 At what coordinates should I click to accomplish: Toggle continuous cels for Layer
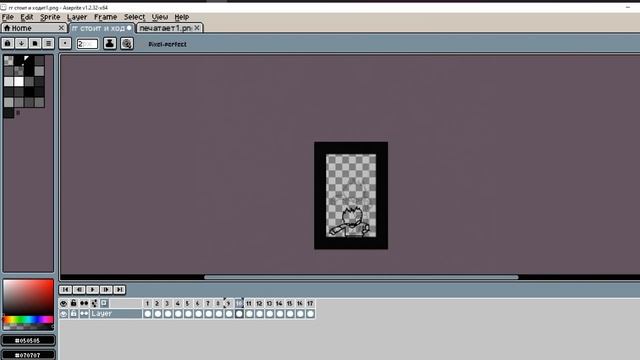pyautogui.click(x=84, y=313)
